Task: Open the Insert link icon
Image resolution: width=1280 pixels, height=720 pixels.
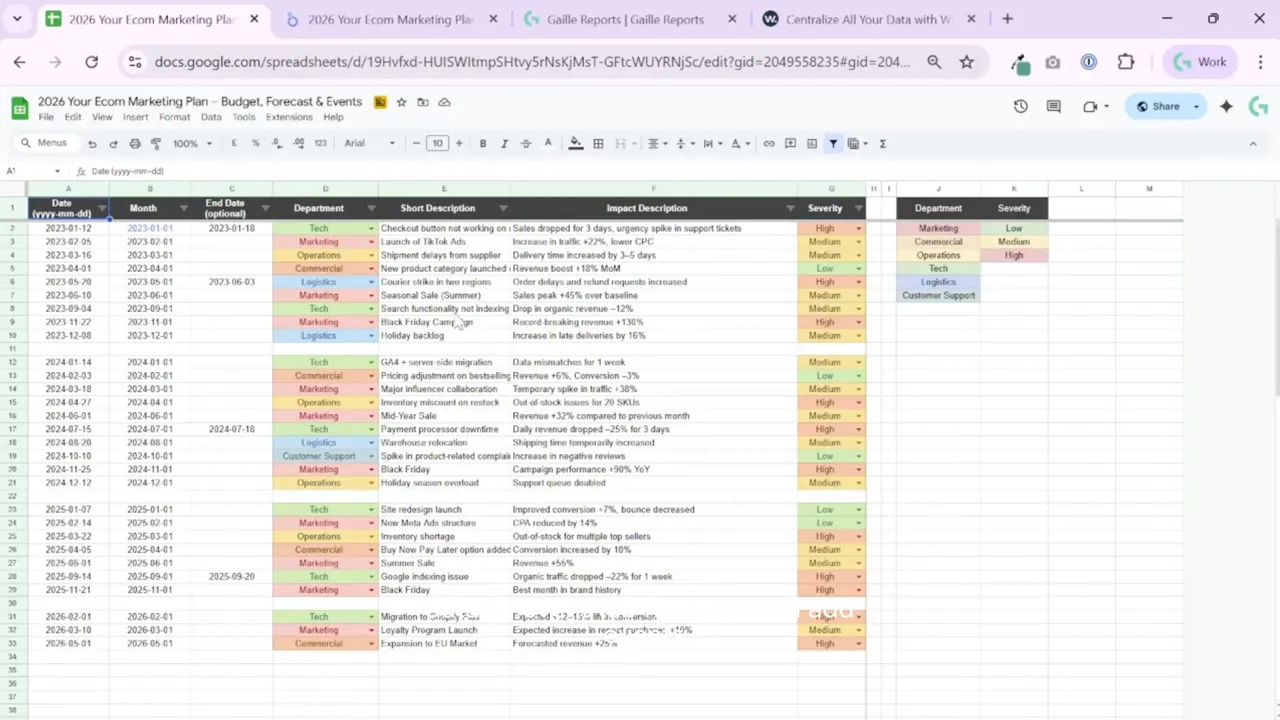Action: 769,143
